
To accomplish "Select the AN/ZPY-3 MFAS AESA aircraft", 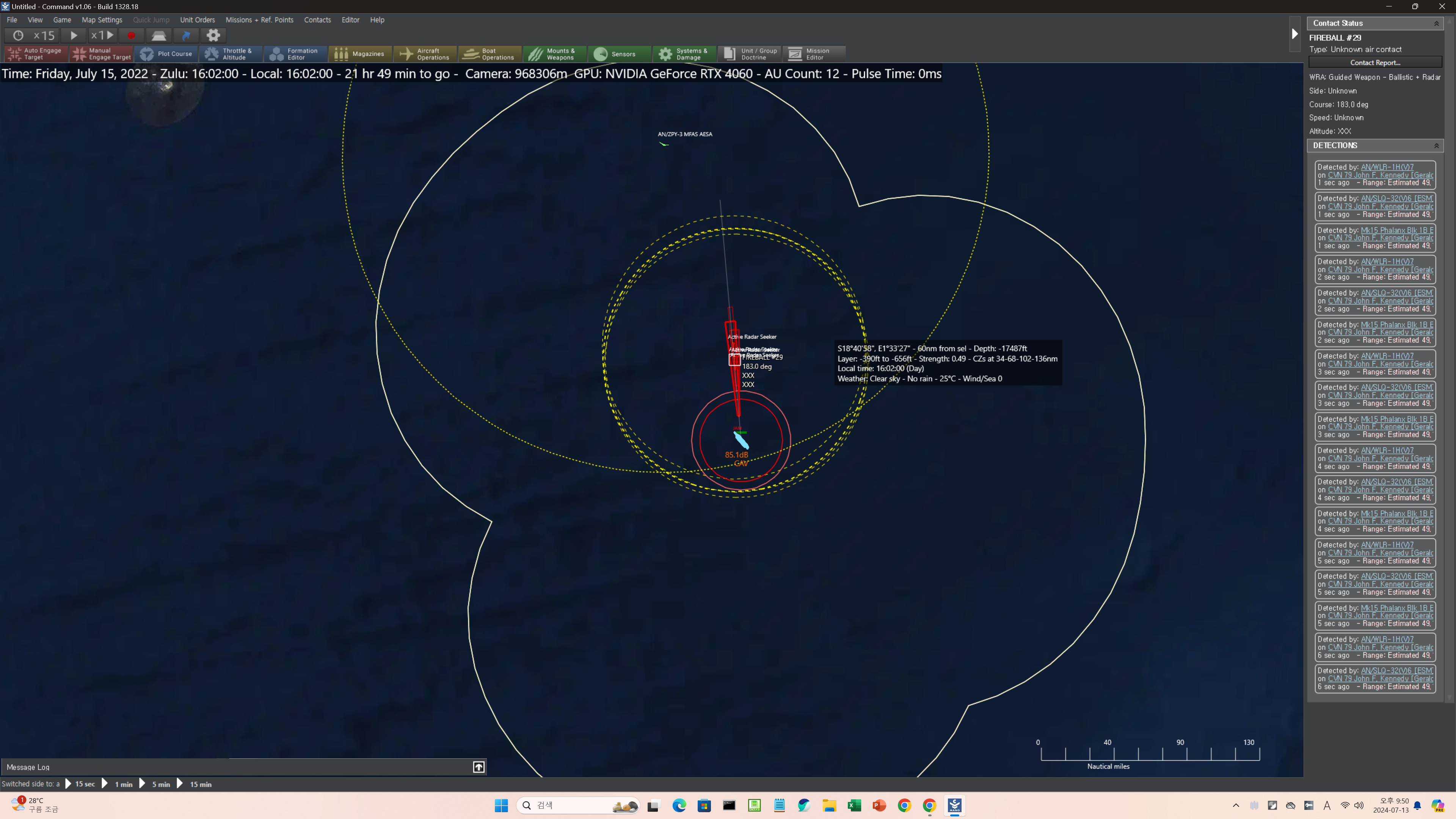I will tap(664, 144).
